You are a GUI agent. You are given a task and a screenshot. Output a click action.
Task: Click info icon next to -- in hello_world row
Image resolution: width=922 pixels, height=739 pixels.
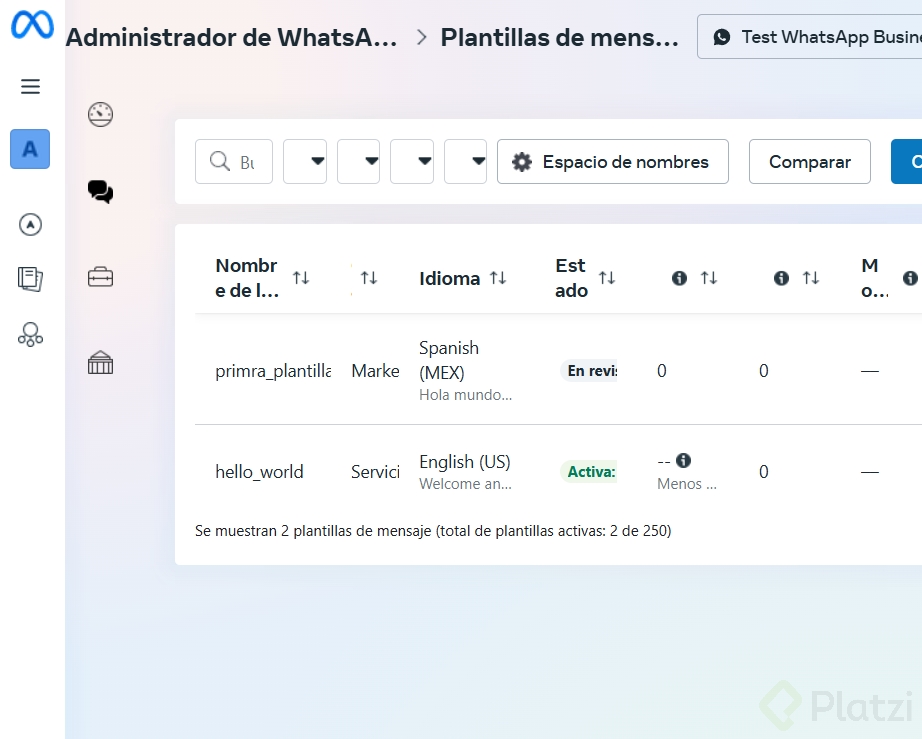click(683, 460)
